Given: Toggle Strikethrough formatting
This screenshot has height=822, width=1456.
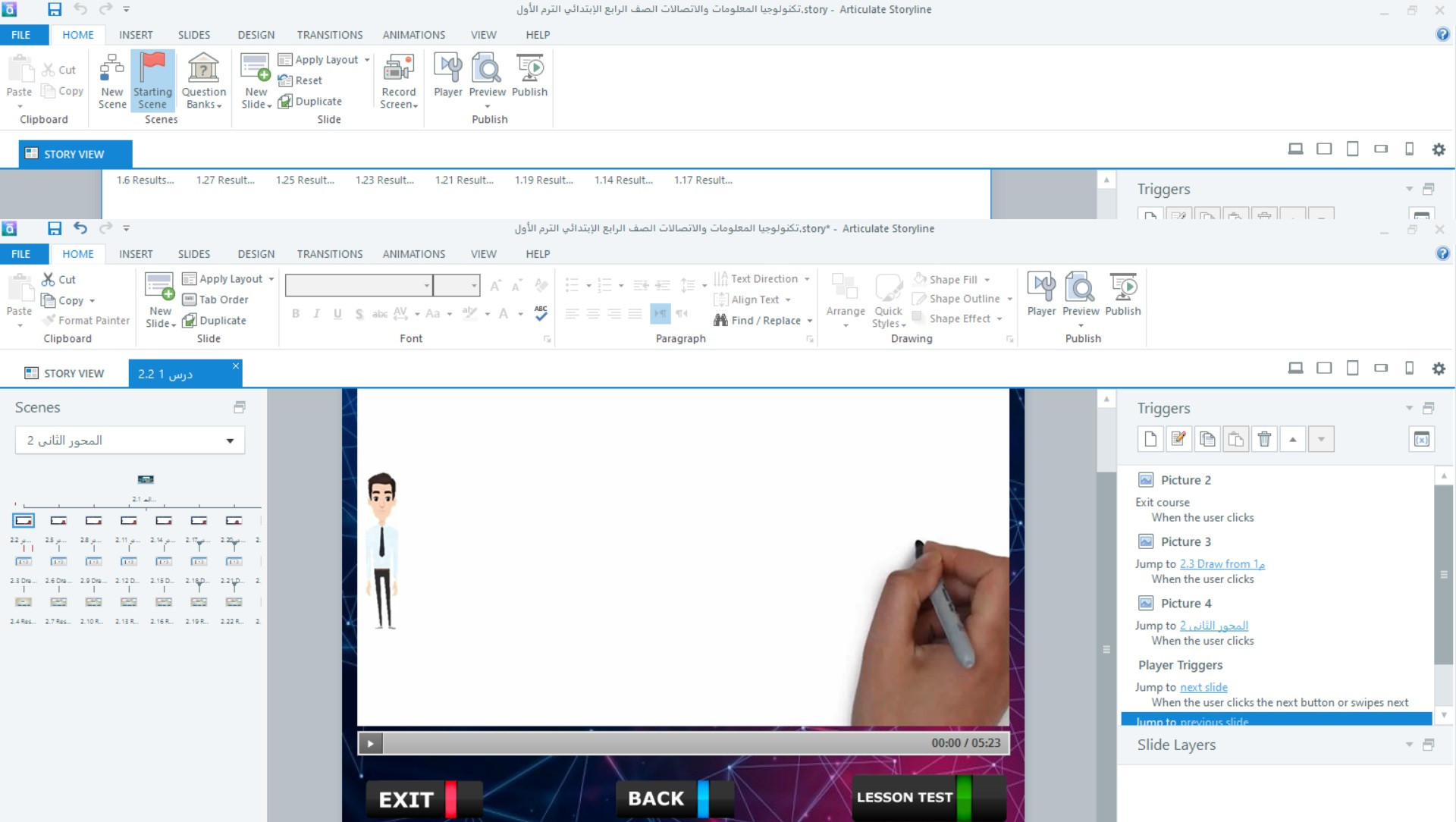Looking at the screenshot, I should (x=379, y=313).
